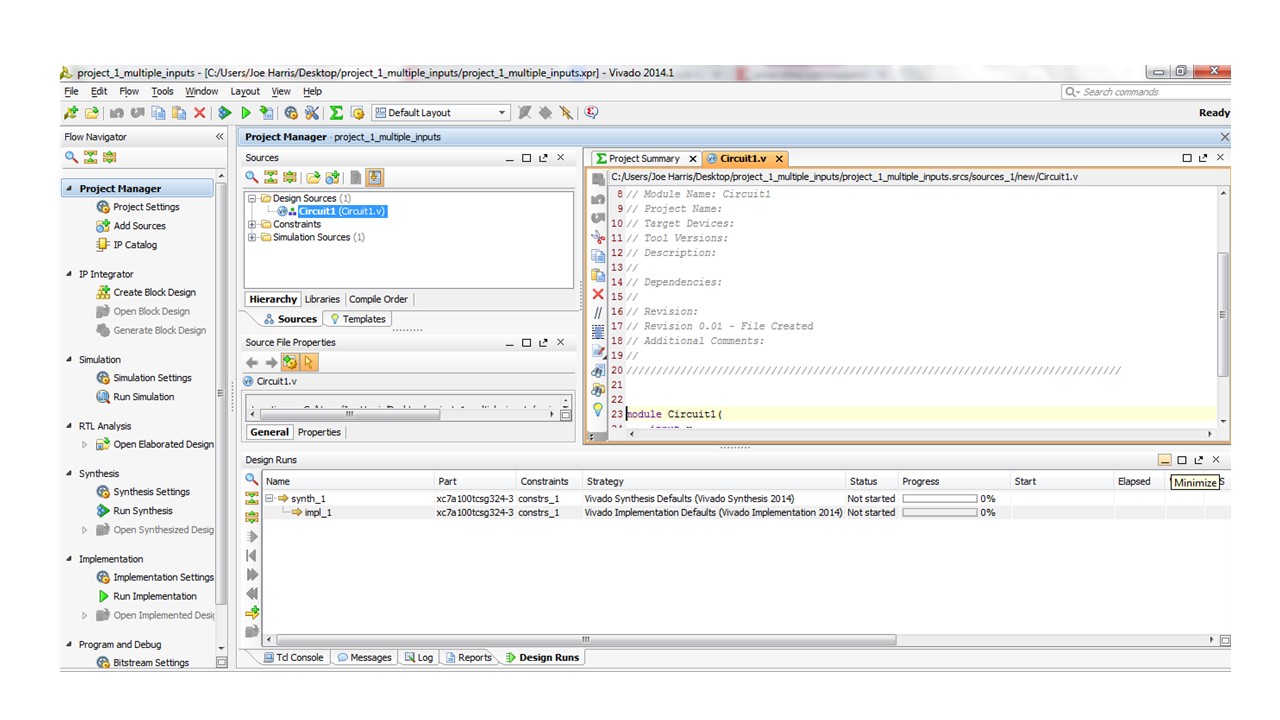Click Create New Runs plus-arrow icon

(x=252, y=612)
